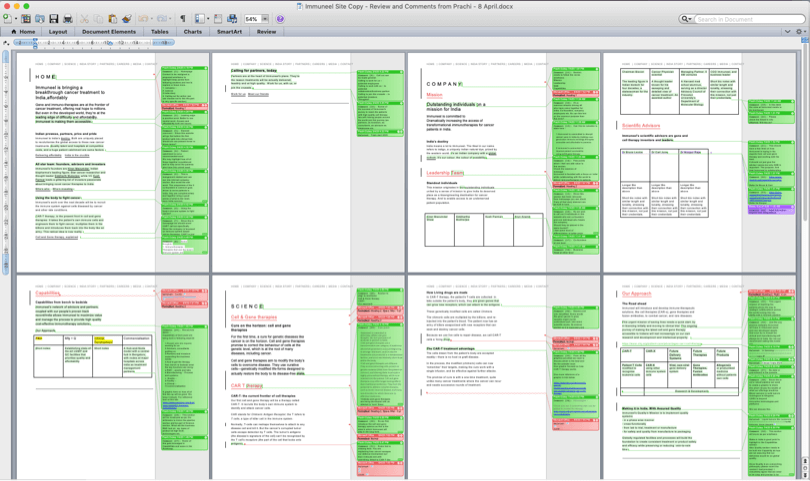The image size is (810, 481).
Task: Click the indent marker on horizontal ruler
Action: [35, 44]
